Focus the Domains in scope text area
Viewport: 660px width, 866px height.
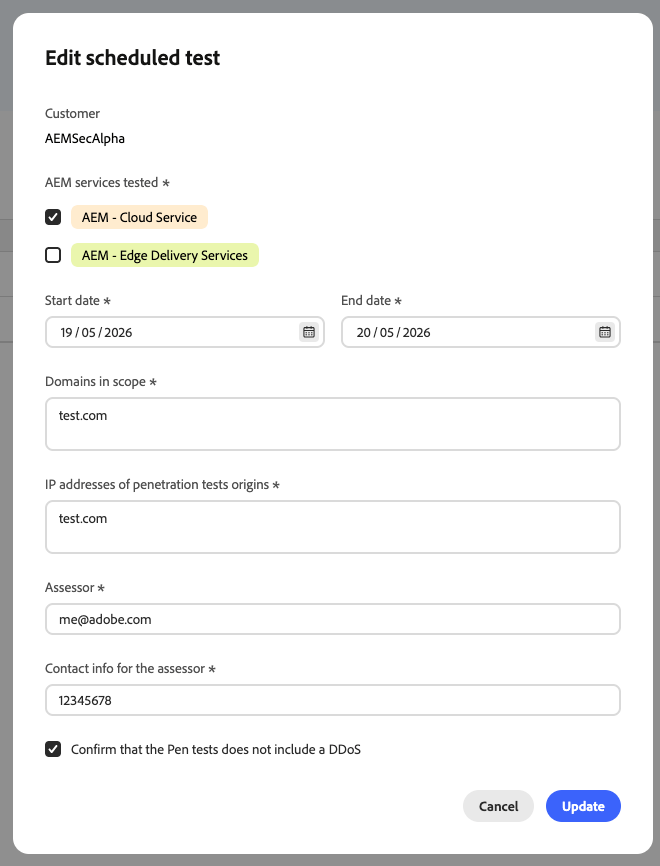point(332,424)
